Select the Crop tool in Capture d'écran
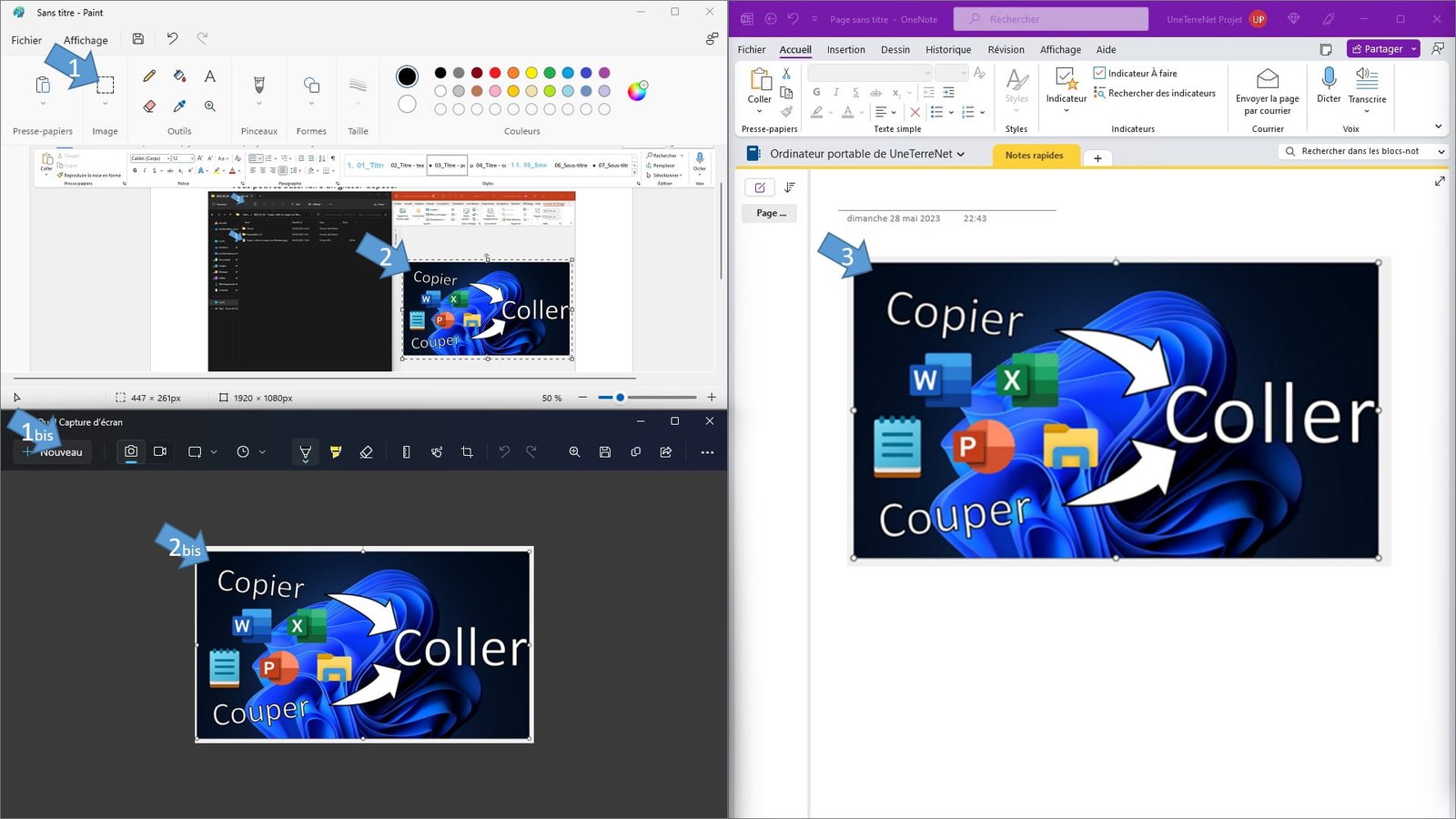 pos(467,451)
